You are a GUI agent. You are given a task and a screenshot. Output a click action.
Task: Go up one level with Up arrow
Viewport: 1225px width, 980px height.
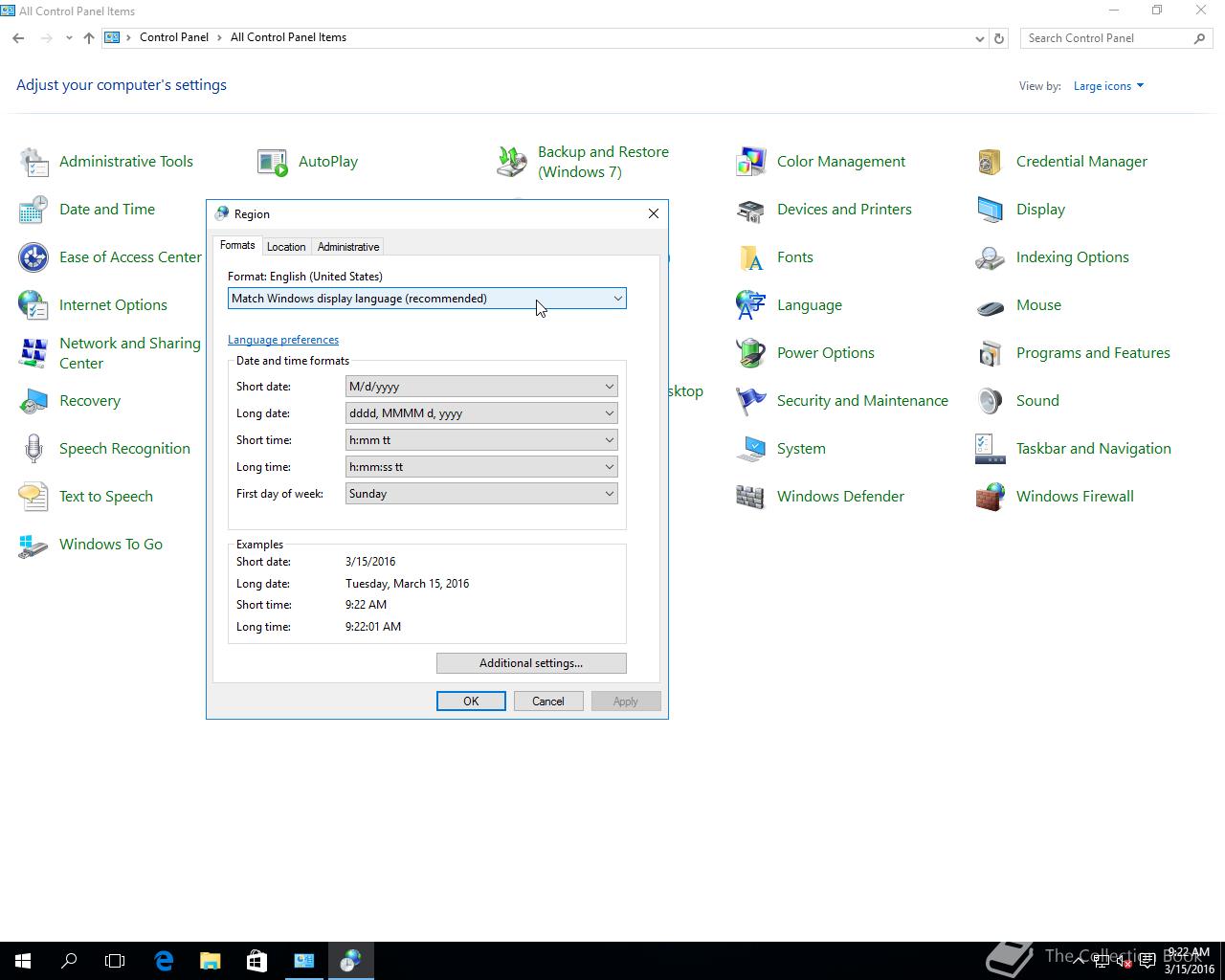(89, 38)
